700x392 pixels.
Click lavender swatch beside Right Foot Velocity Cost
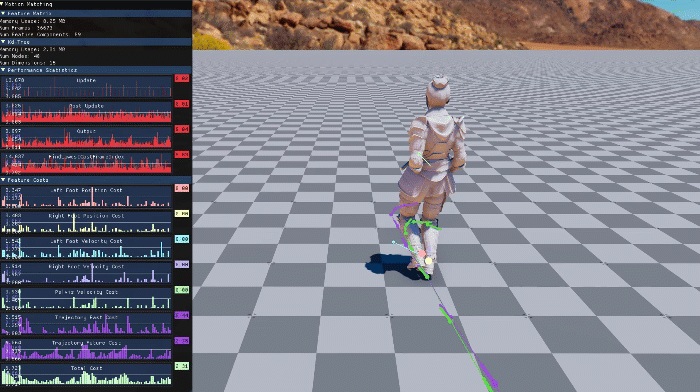click(182, 265)
